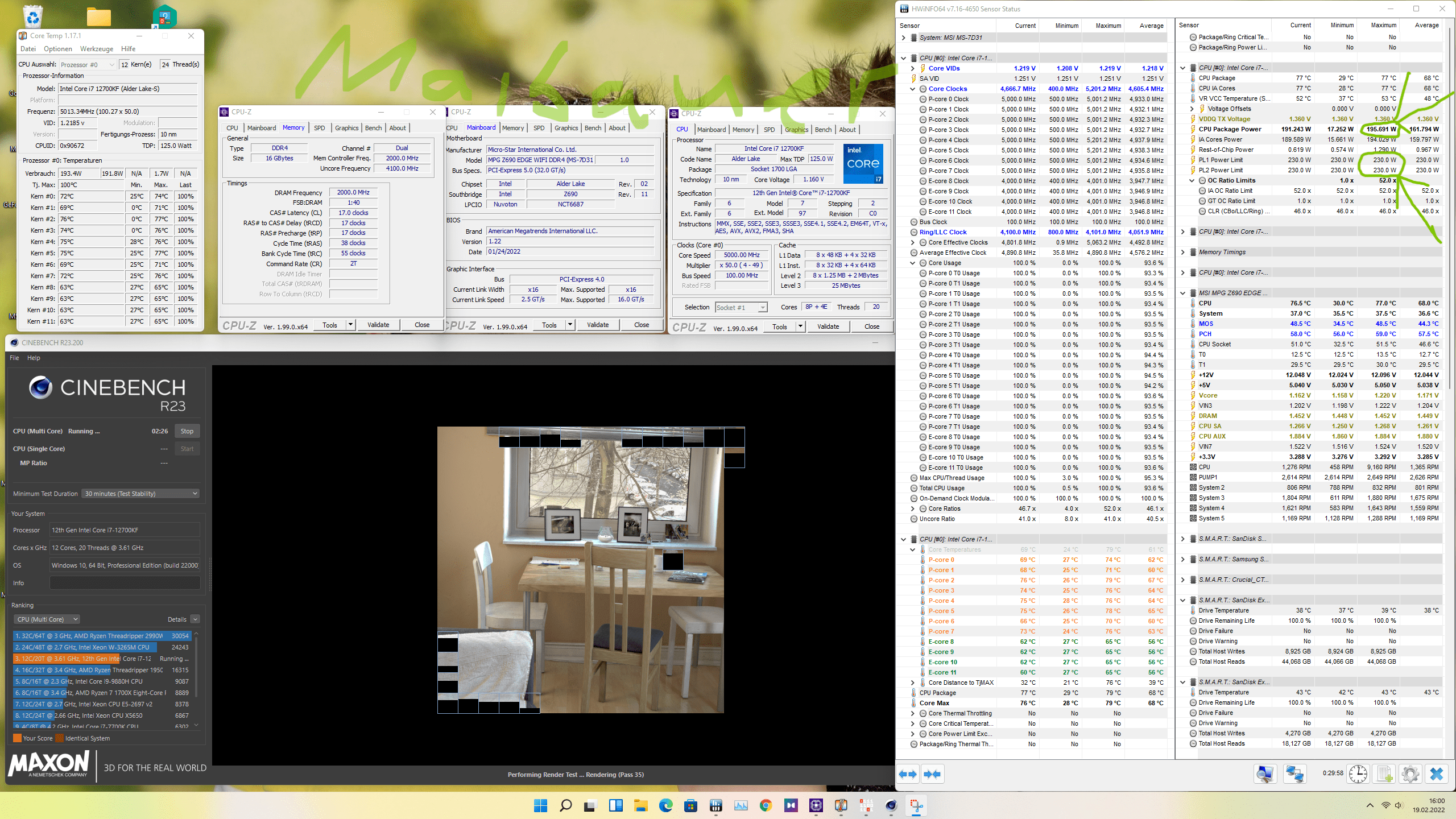
Task: Open taskbar Search magnifier
Action: 565,805
